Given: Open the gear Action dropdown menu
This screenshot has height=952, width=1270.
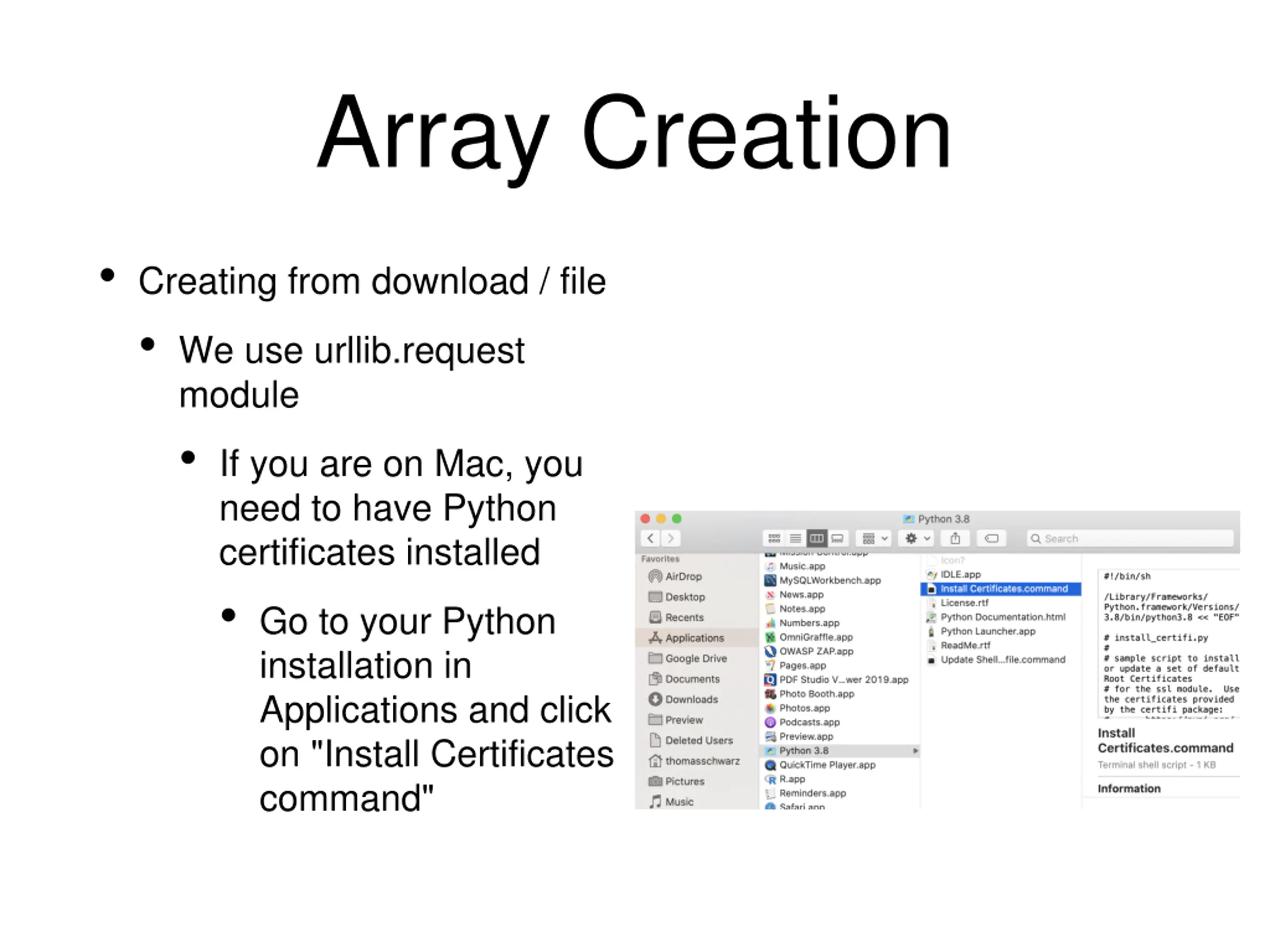Looking at the screenshot, I should pos(917,538).
